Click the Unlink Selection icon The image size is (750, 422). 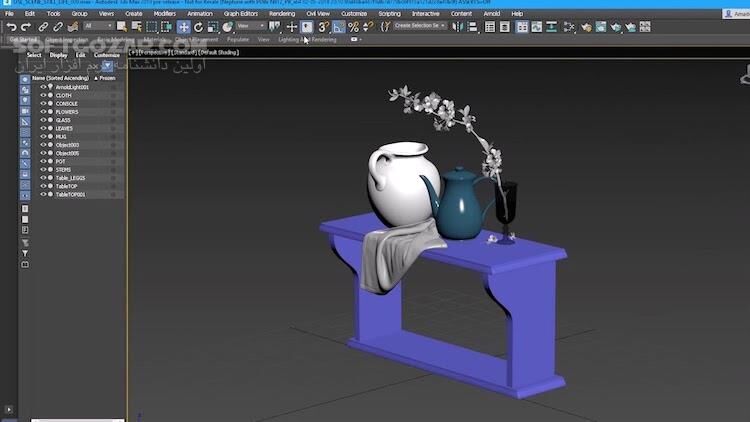pyautogui.click(x=58, y=27)
